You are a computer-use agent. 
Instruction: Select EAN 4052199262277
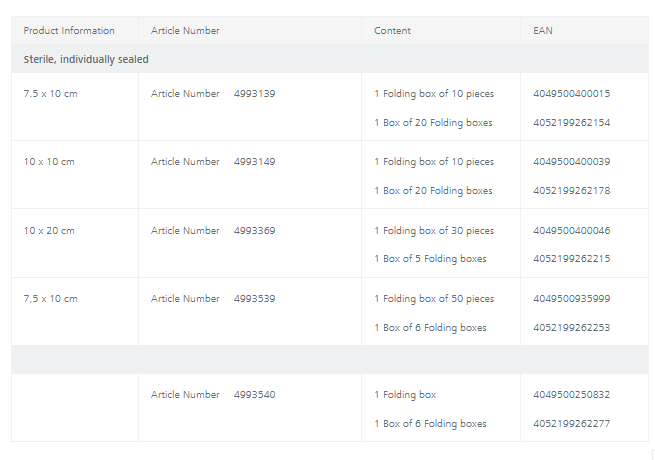pyautogui.click(x=571, y=424)
